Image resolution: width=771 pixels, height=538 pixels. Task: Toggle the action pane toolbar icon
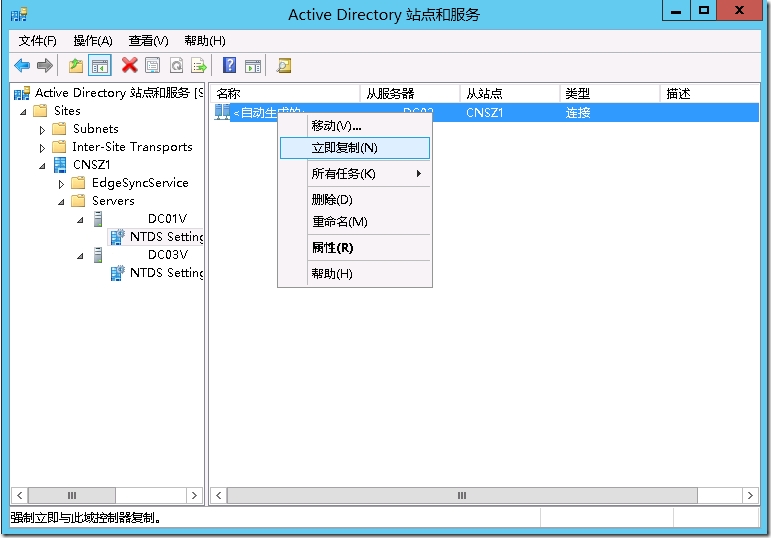pyautogui.click(x=253, y=65)
